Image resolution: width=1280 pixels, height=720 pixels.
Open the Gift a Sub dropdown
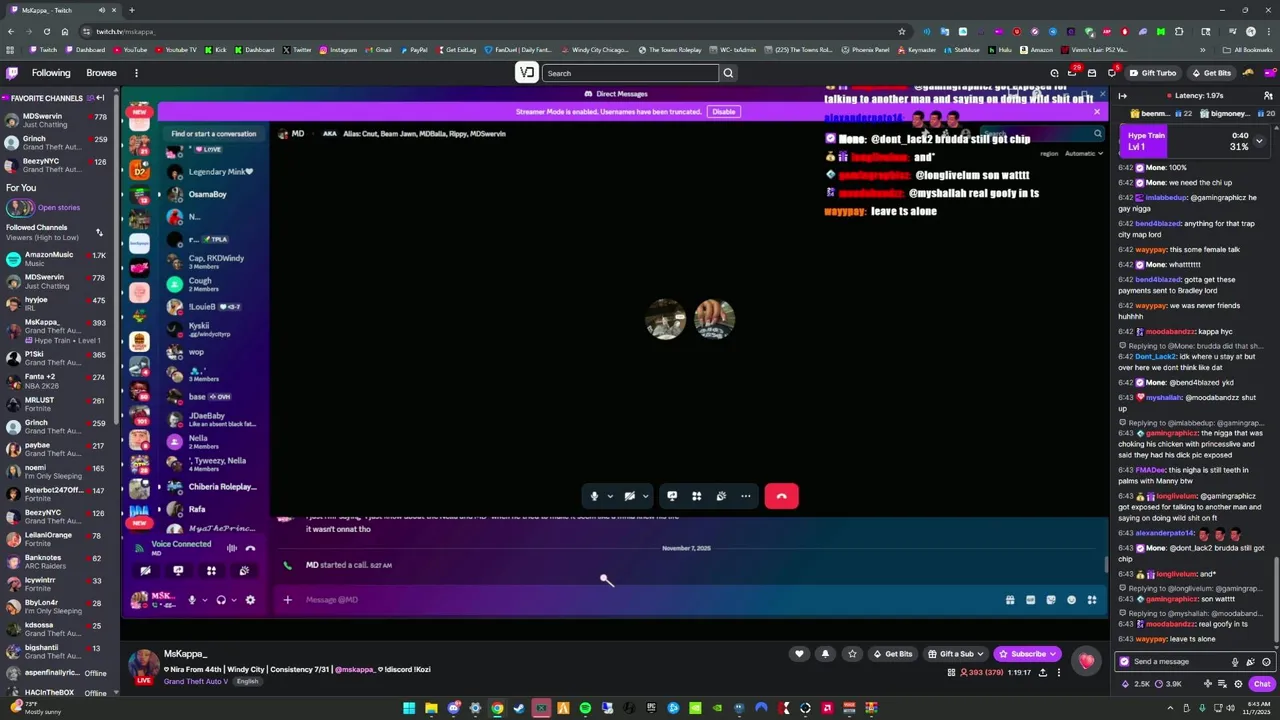pos(956,654)
